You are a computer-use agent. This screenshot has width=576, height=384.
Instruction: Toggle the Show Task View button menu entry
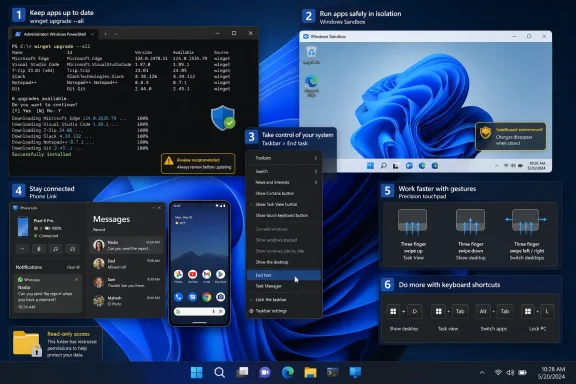pyautogui.click(x=284, y=204)
